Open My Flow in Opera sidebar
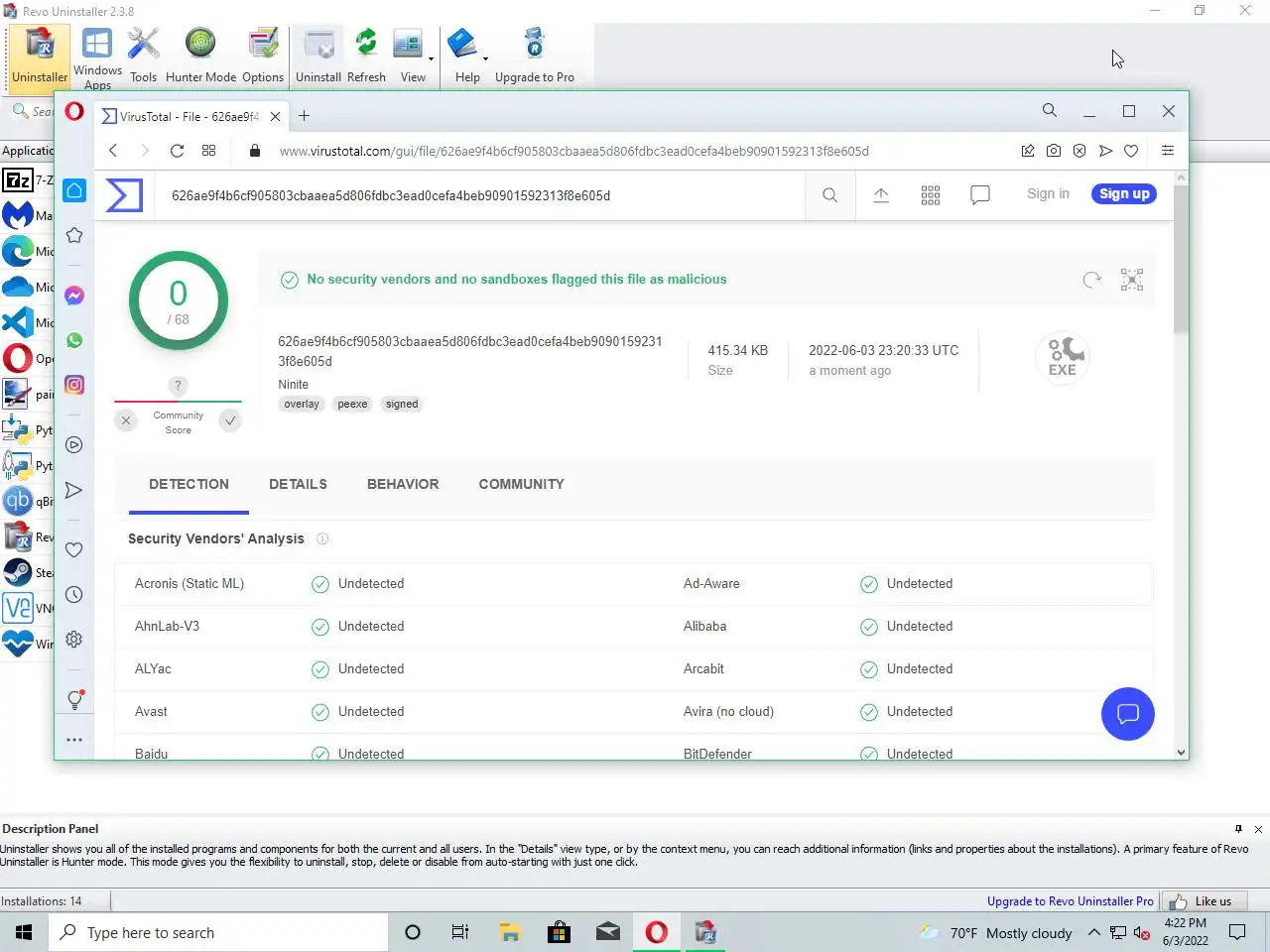Screen dimensions: 1270x952 click(74, 490)
